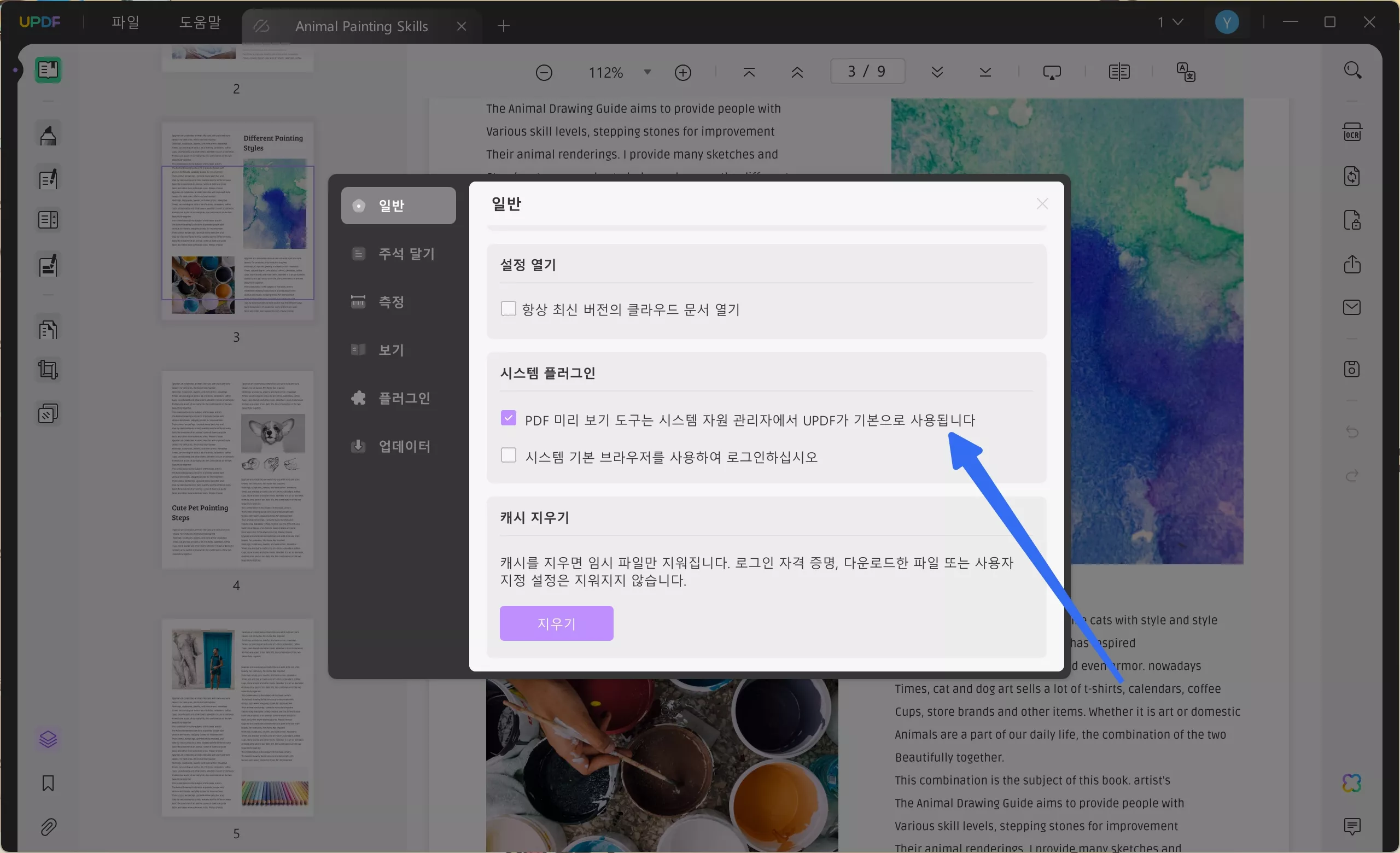Image resolution: width=1400 pixels, height=853 pixels.
Task: Run the OCR recognition tool
Action: 1352,132
